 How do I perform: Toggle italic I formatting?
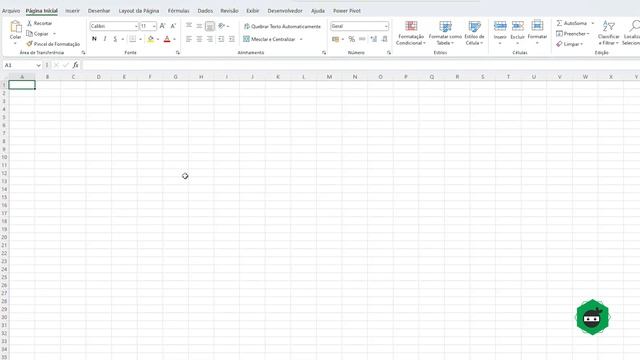click(x=105, y=39)
